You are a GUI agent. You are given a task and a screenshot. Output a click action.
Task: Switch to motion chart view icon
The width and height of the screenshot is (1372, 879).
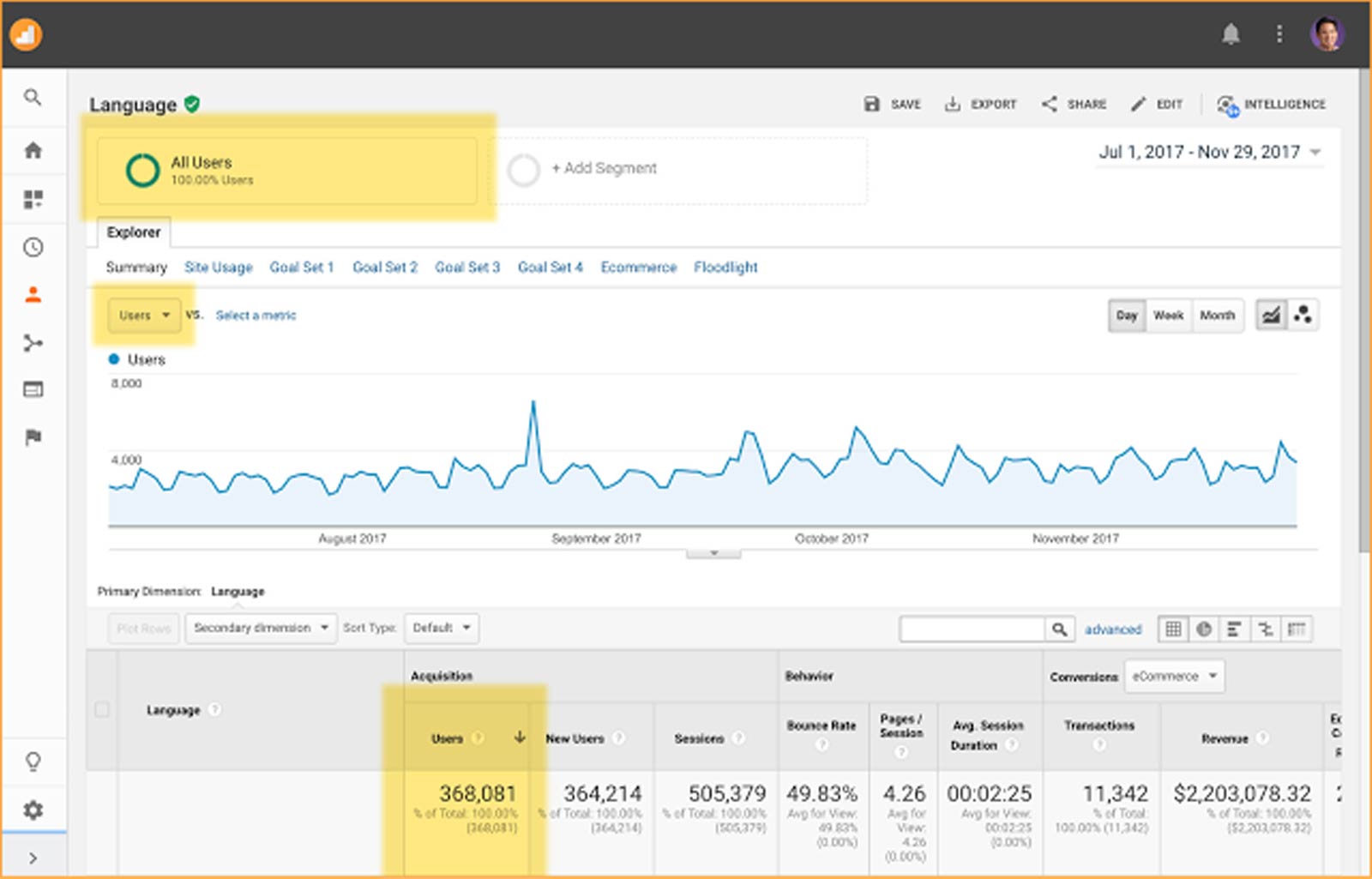pyautogui.click(x=1303, y=316)
